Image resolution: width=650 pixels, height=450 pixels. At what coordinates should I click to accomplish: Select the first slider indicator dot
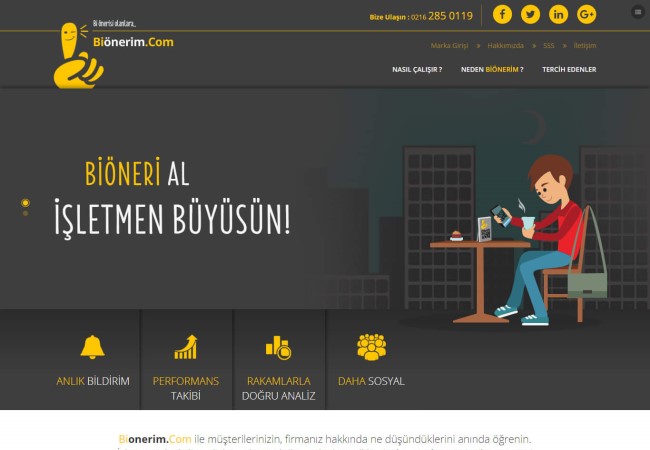25,203
